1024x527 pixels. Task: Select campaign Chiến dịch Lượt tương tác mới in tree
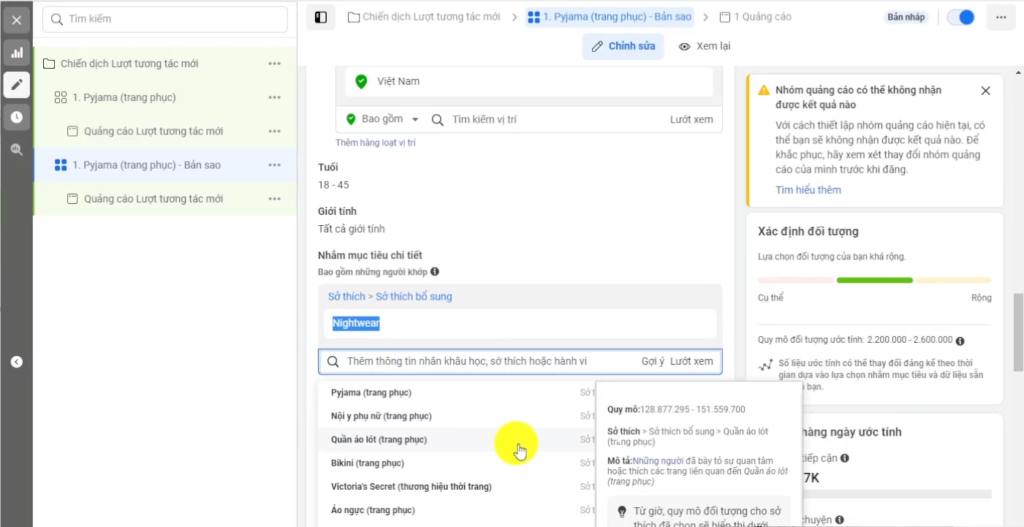click(x=129, y=63)
